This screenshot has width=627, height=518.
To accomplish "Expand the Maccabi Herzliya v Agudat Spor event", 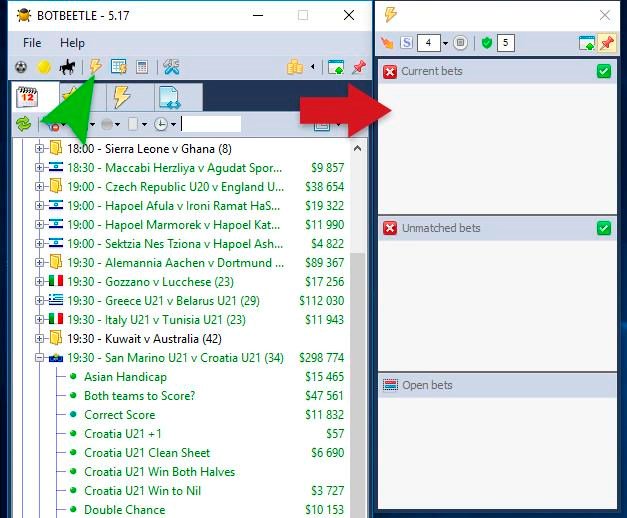I will pyautogui.click(x=39, y=168).
